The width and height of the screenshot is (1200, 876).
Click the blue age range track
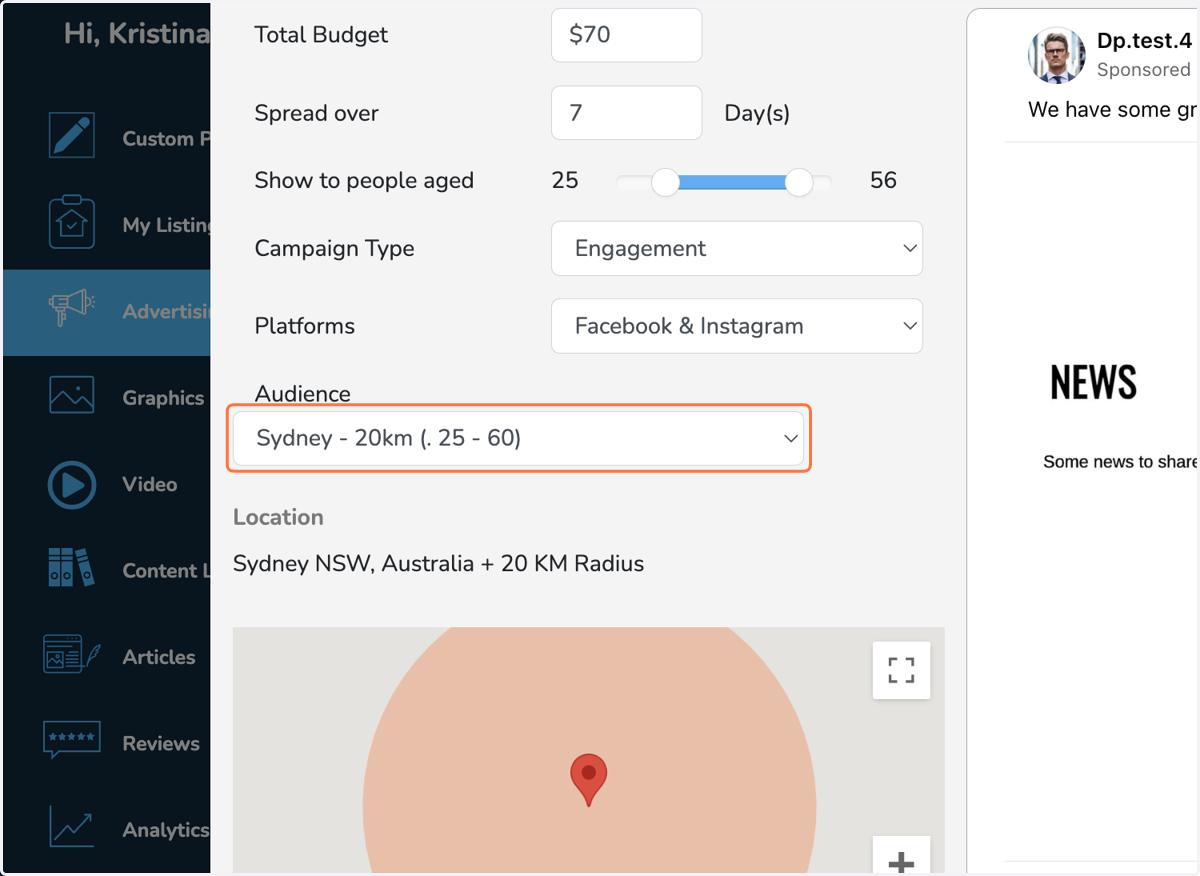732,182
